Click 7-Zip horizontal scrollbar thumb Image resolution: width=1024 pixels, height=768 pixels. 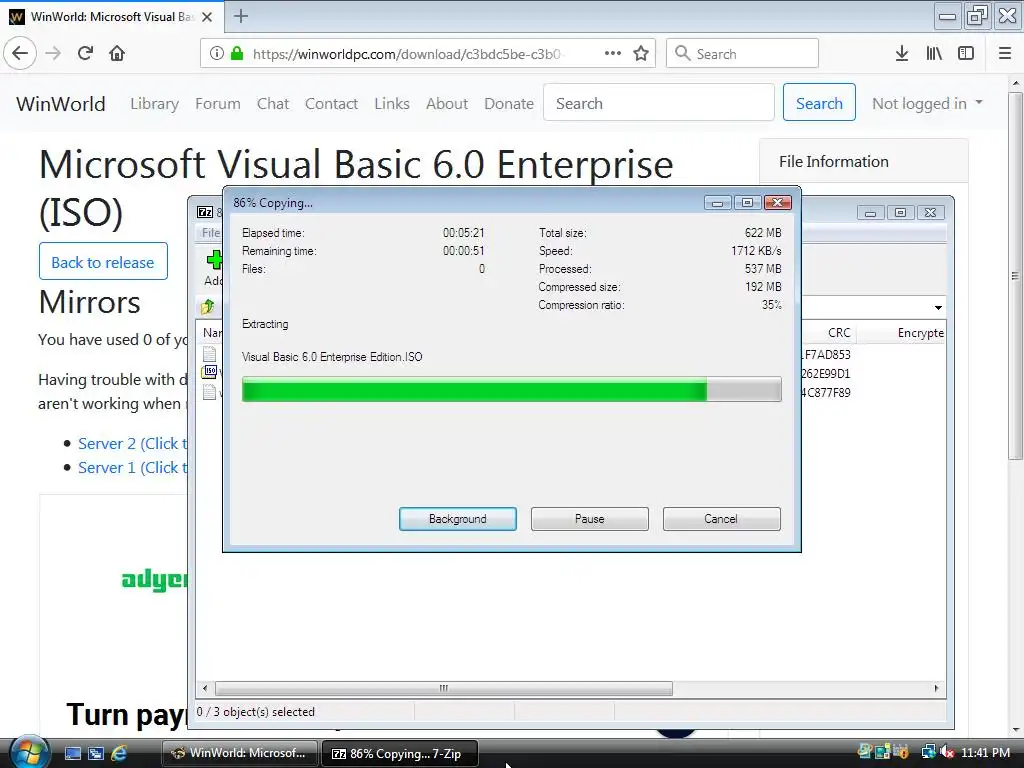[443, 688]
